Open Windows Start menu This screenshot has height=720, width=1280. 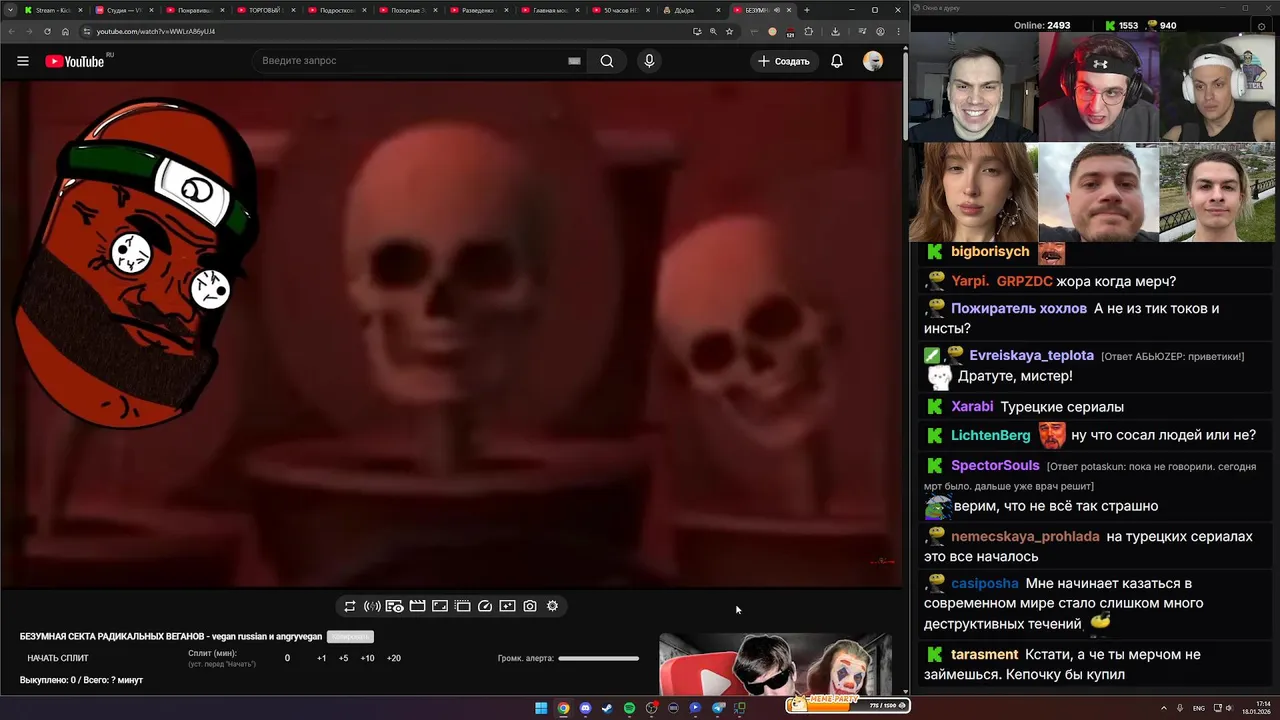pos(541,708)
